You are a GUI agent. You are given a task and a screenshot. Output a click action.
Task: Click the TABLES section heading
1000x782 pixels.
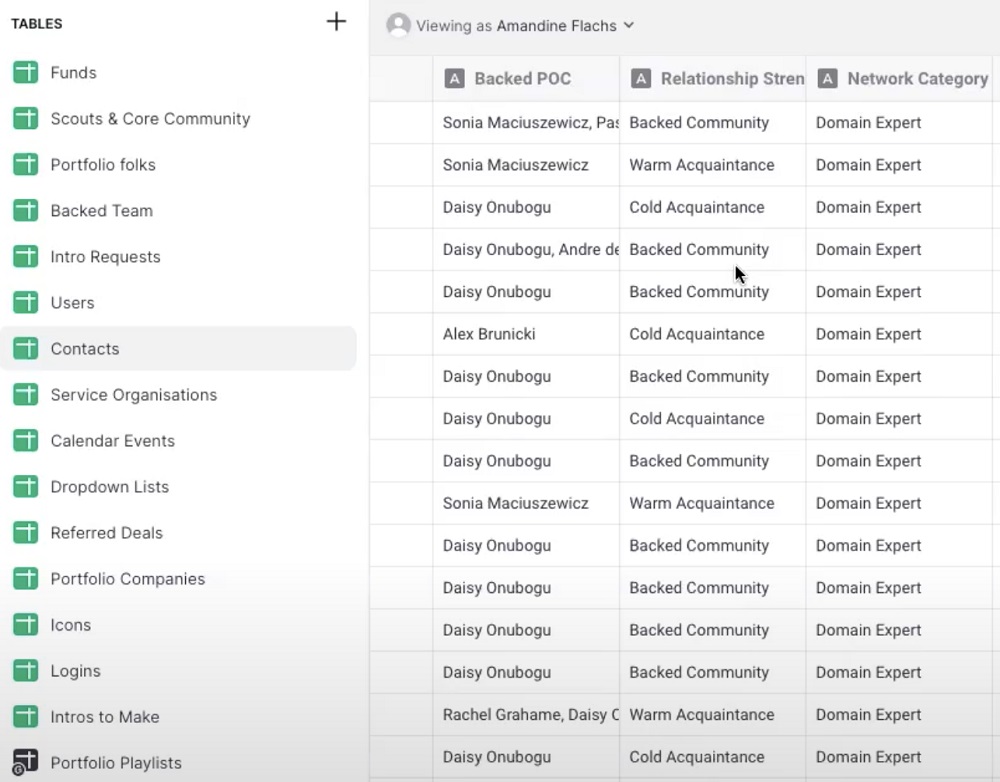click(36, 24)
